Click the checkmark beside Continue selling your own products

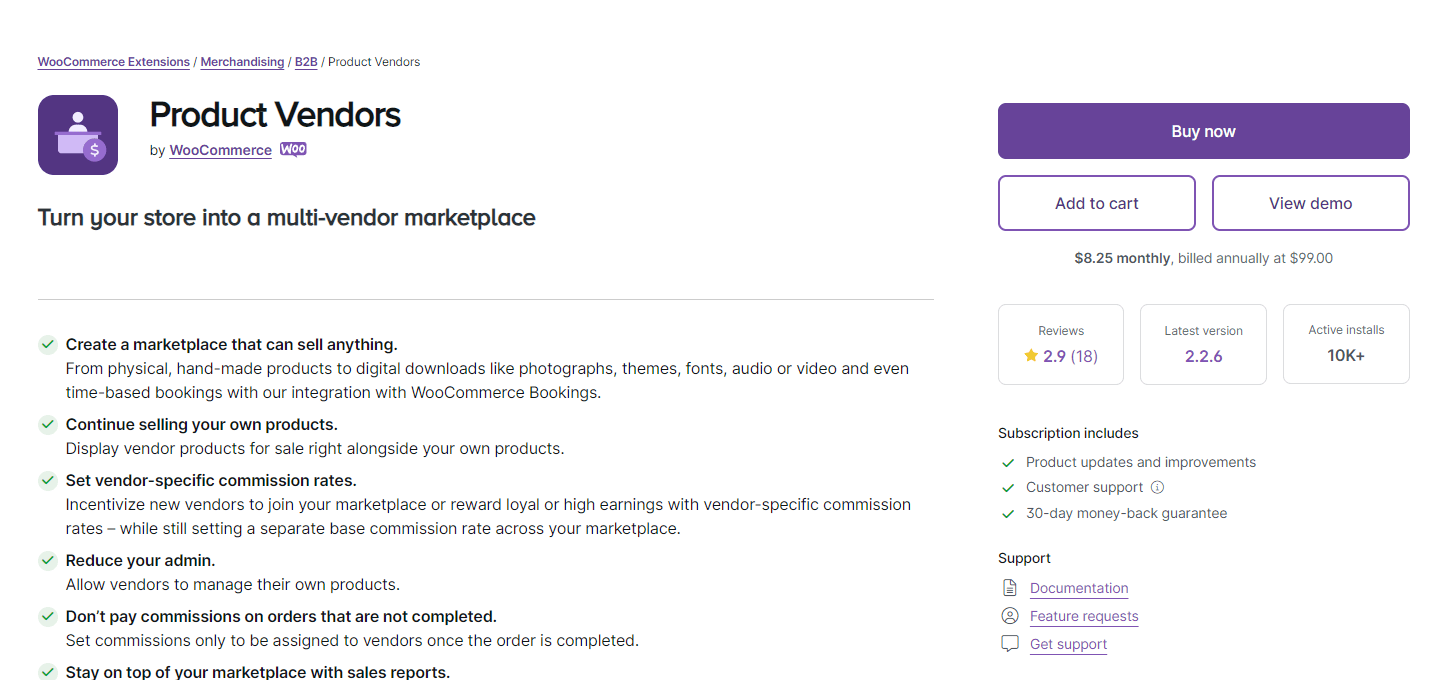pos(47,424)
